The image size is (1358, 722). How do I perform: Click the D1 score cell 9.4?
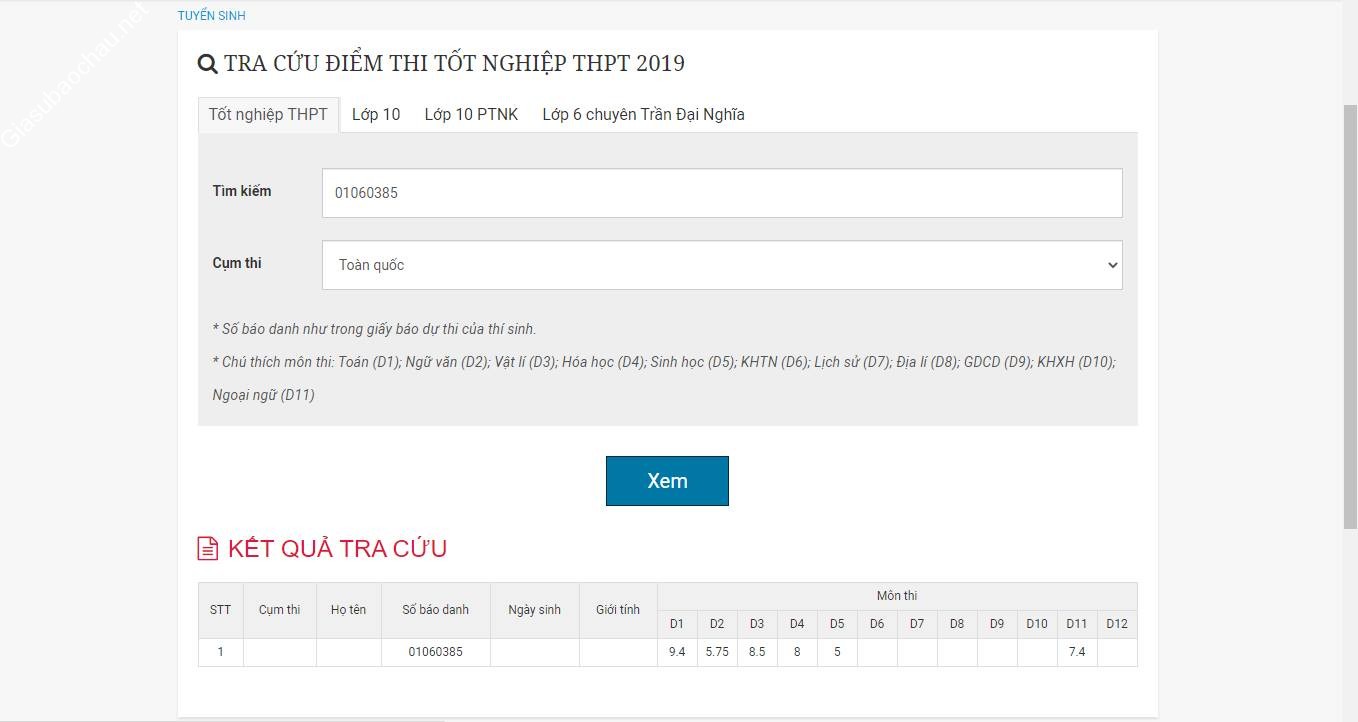coord(677,652)
